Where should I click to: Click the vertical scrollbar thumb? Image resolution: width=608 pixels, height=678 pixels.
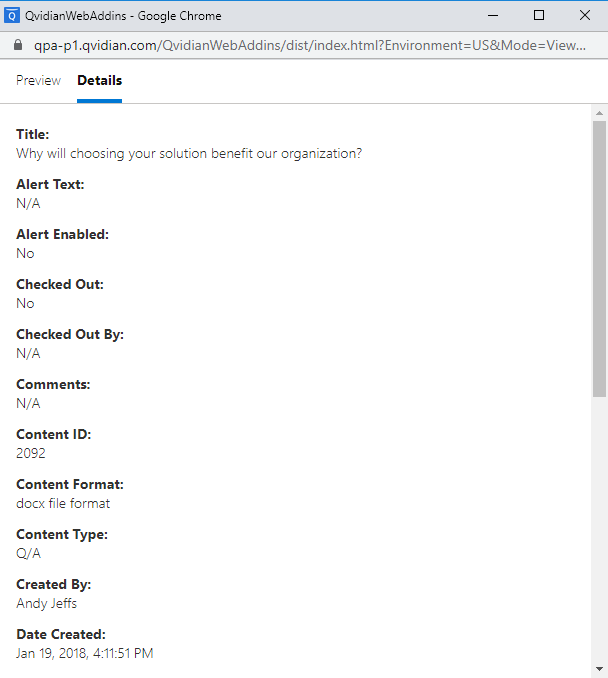(x=599, y=259)
